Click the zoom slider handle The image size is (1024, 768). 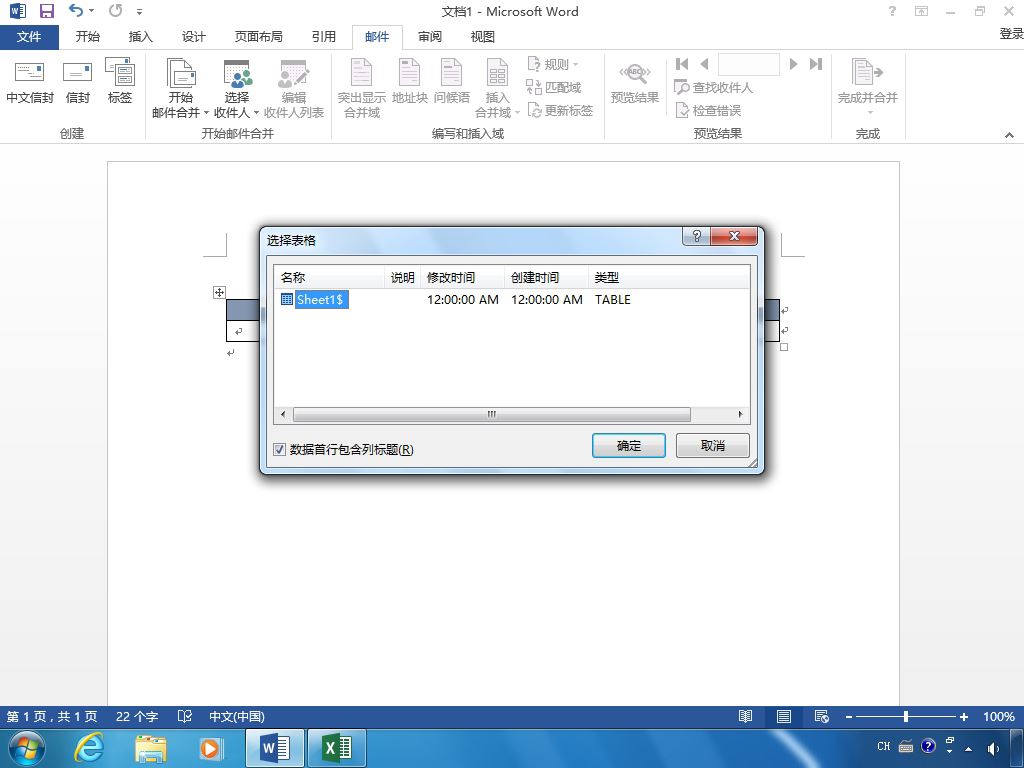[906, 716]
